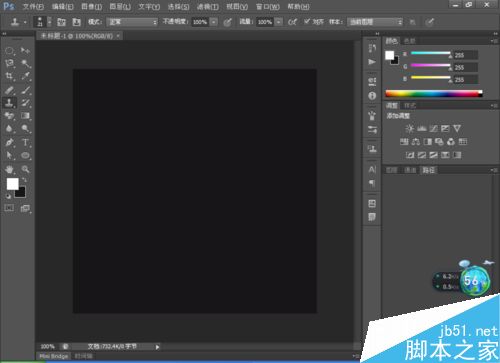Select the Brush tool
The width and height of the screenshot is (500, 363).
[25, 90]
